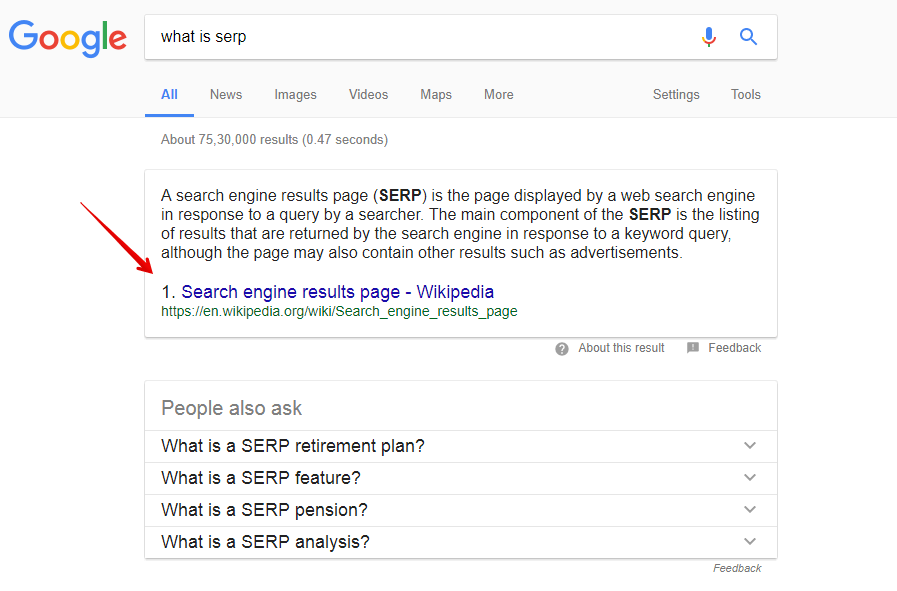897x591 pixels.
Task: Click the blue search magnifier icon
Action: 748,37
